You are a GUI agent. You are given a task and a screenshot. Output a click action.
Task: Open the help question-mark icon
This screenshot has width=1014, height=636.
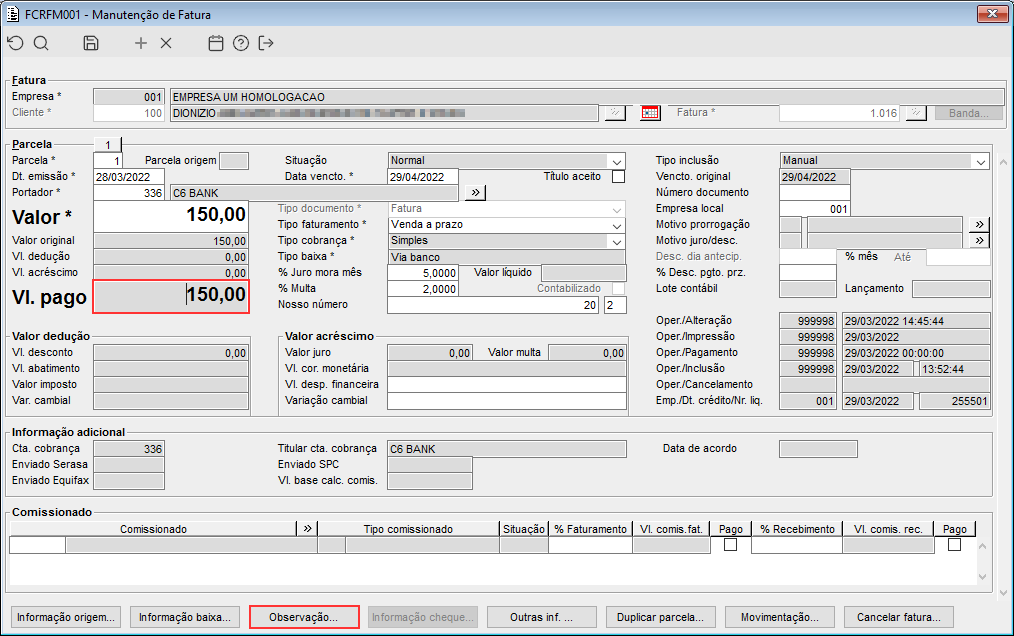point(241,43)
